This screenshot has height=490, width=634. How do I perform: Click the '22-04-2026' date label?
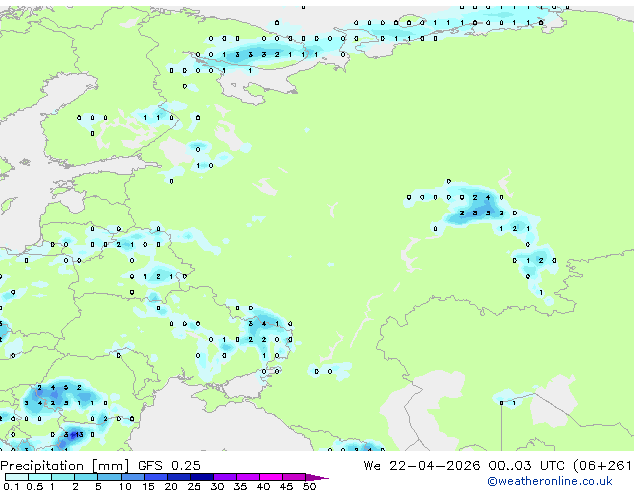(x=435, y=466)
